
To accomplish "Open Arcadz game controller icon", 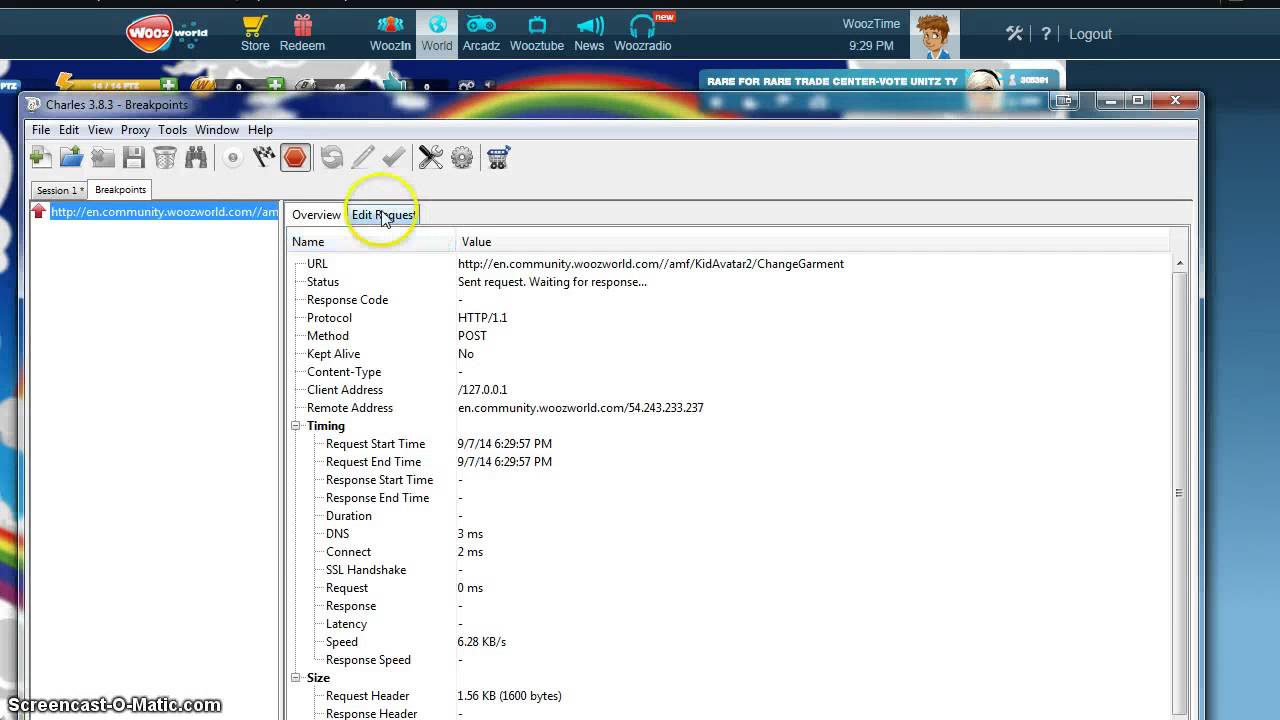I will pos(481,33).
